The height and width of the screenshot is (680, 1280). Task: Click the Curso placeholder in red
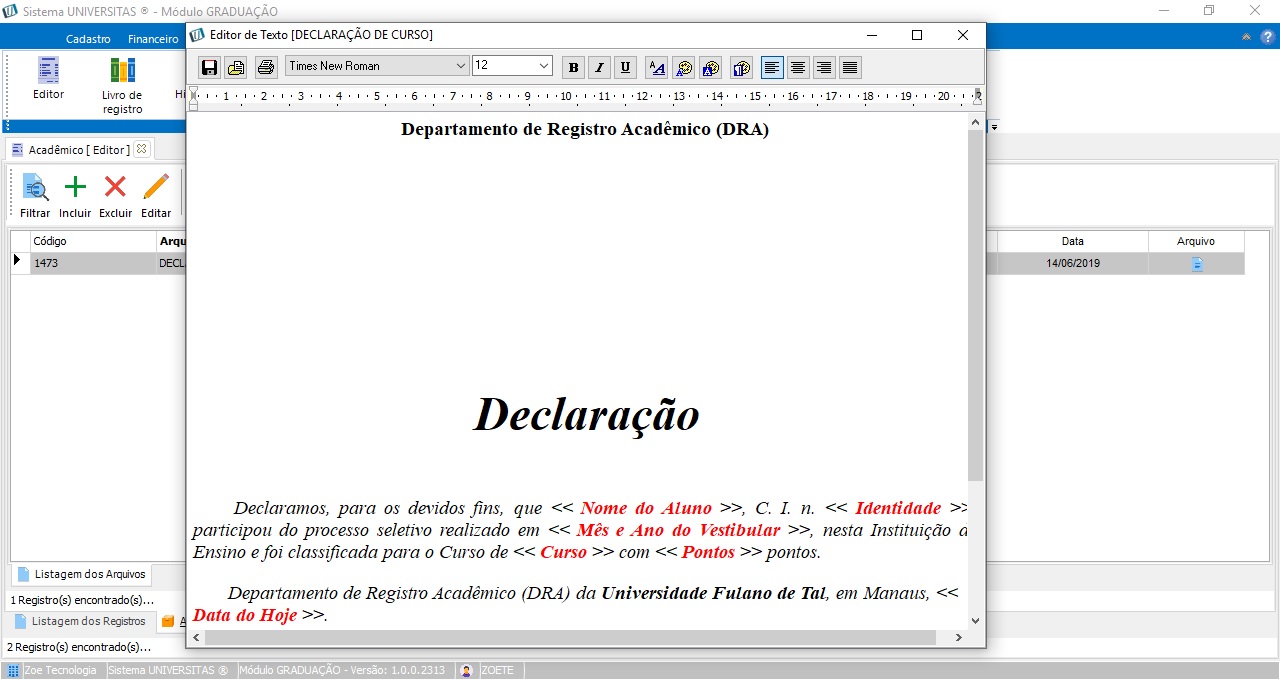563,552
